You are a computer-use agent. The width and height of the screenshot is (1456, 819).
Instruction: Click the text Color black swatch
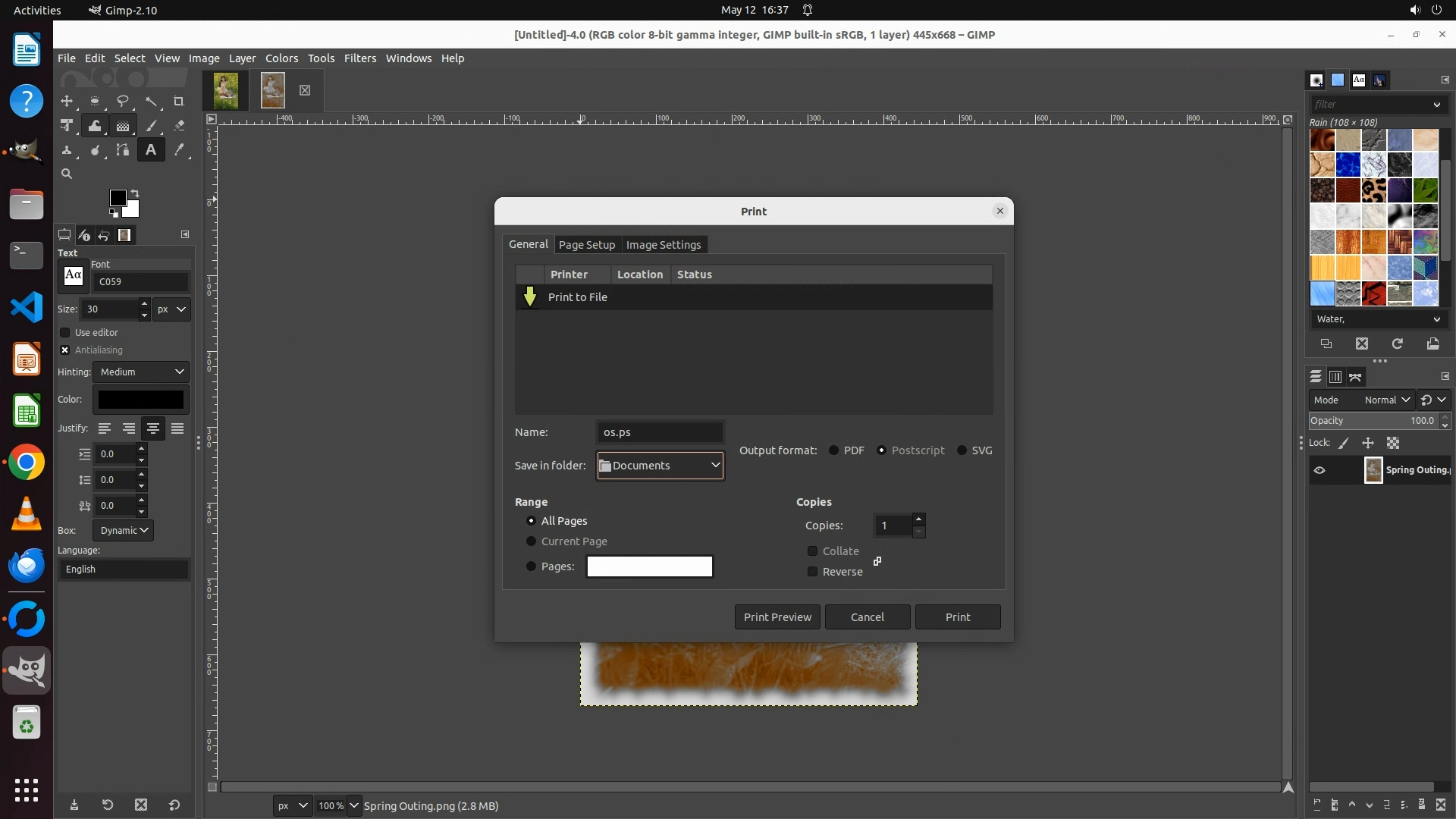point(141,400)
